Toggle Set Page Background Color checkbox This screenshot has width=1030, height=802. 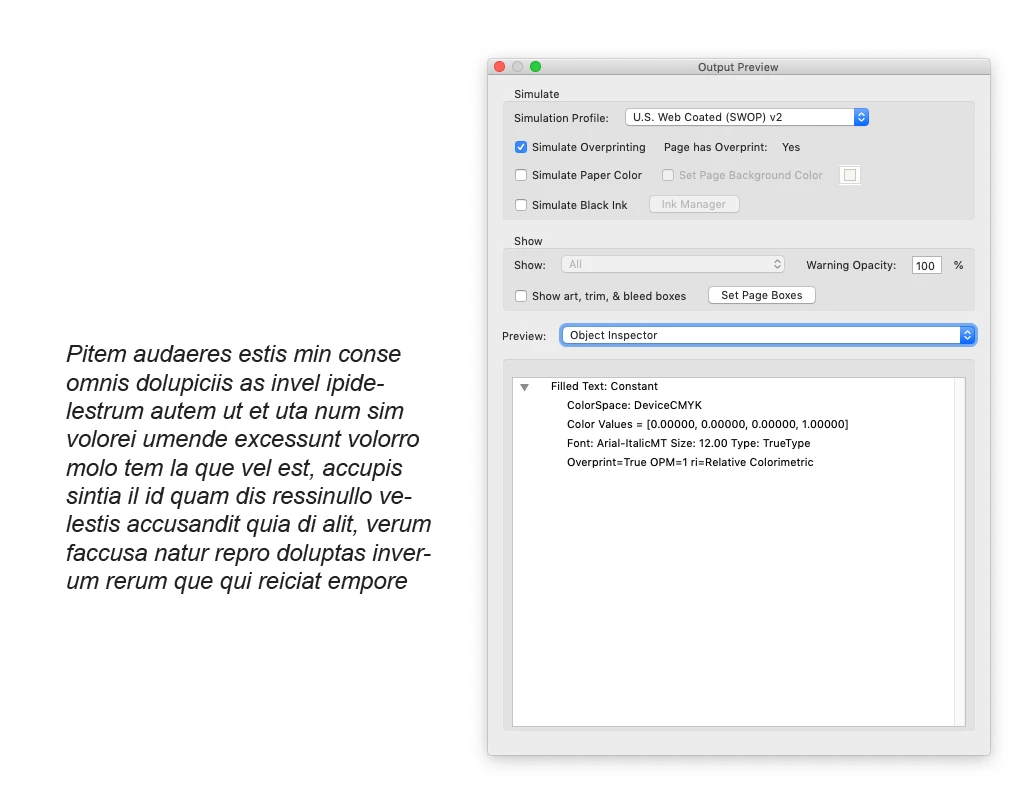(x=668, y=175)
